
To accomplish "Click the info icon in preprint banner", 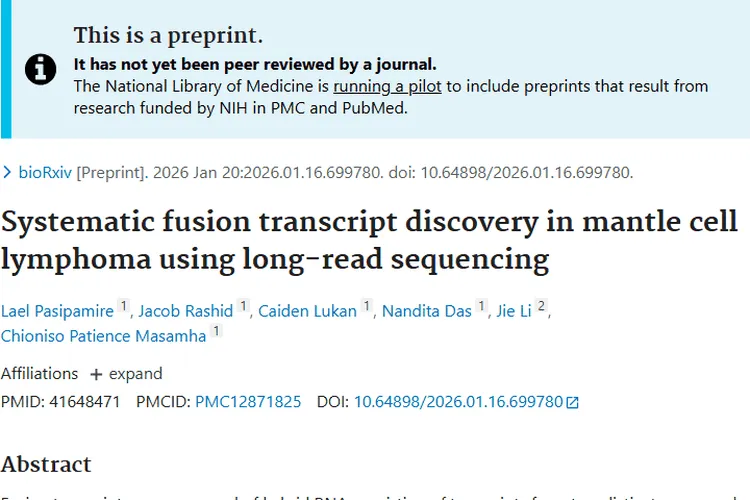I will coord(40,68).
